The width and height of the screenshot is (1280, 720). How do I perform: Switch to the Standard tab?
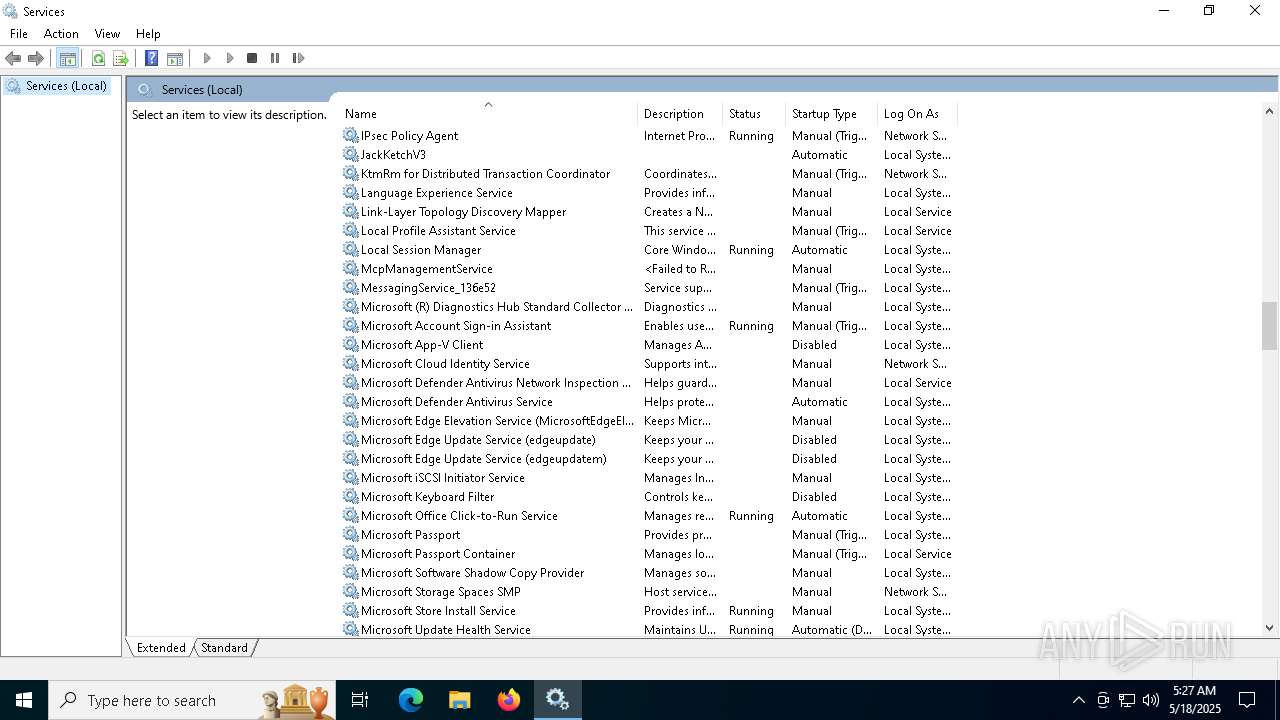point(224,648)
